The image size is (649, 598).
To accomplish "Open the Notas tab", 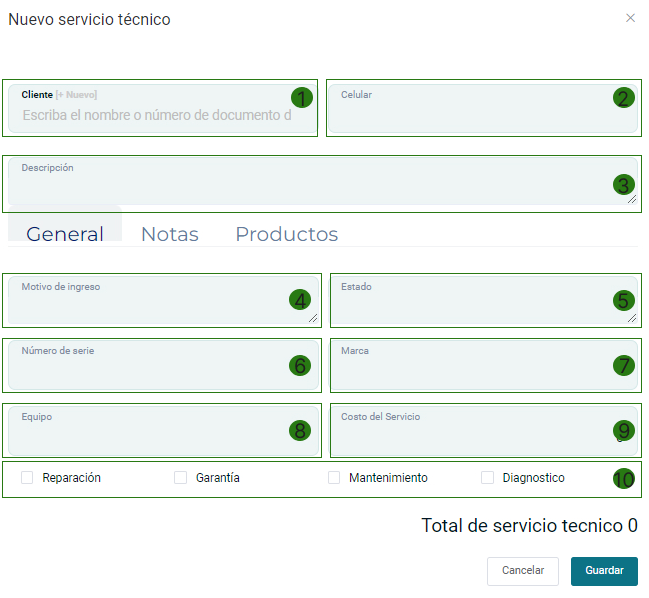I will [169, 234].
